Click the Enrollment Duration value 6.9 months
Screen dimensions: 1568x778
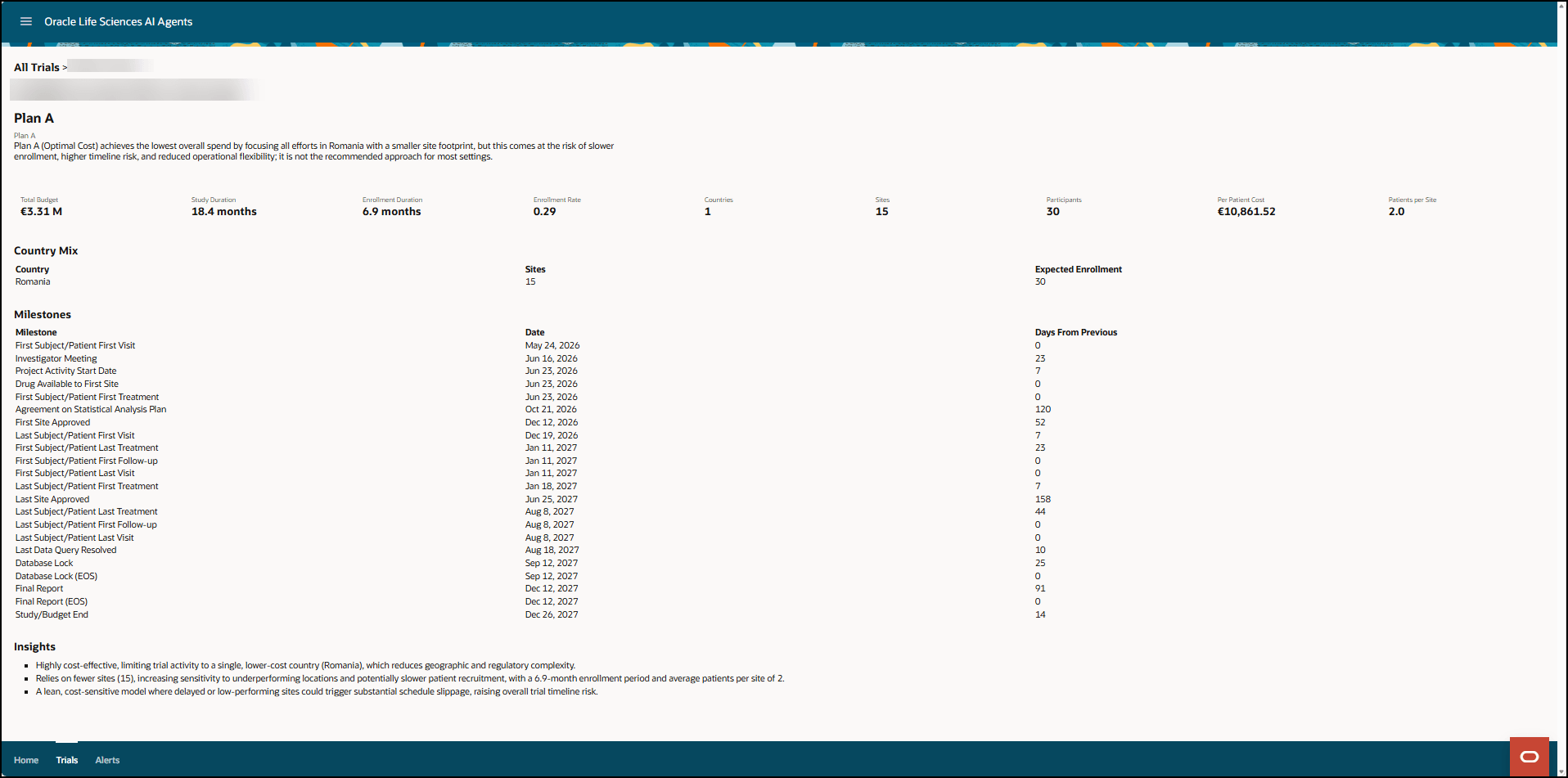click(392, 211)
